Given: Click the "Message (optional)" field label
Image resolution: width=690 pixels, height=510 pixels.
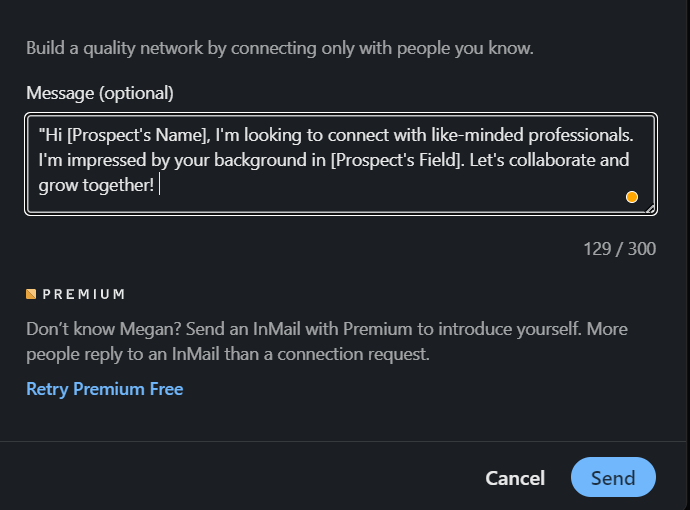Looking at the screenshot, I should [x=100, y=93].
